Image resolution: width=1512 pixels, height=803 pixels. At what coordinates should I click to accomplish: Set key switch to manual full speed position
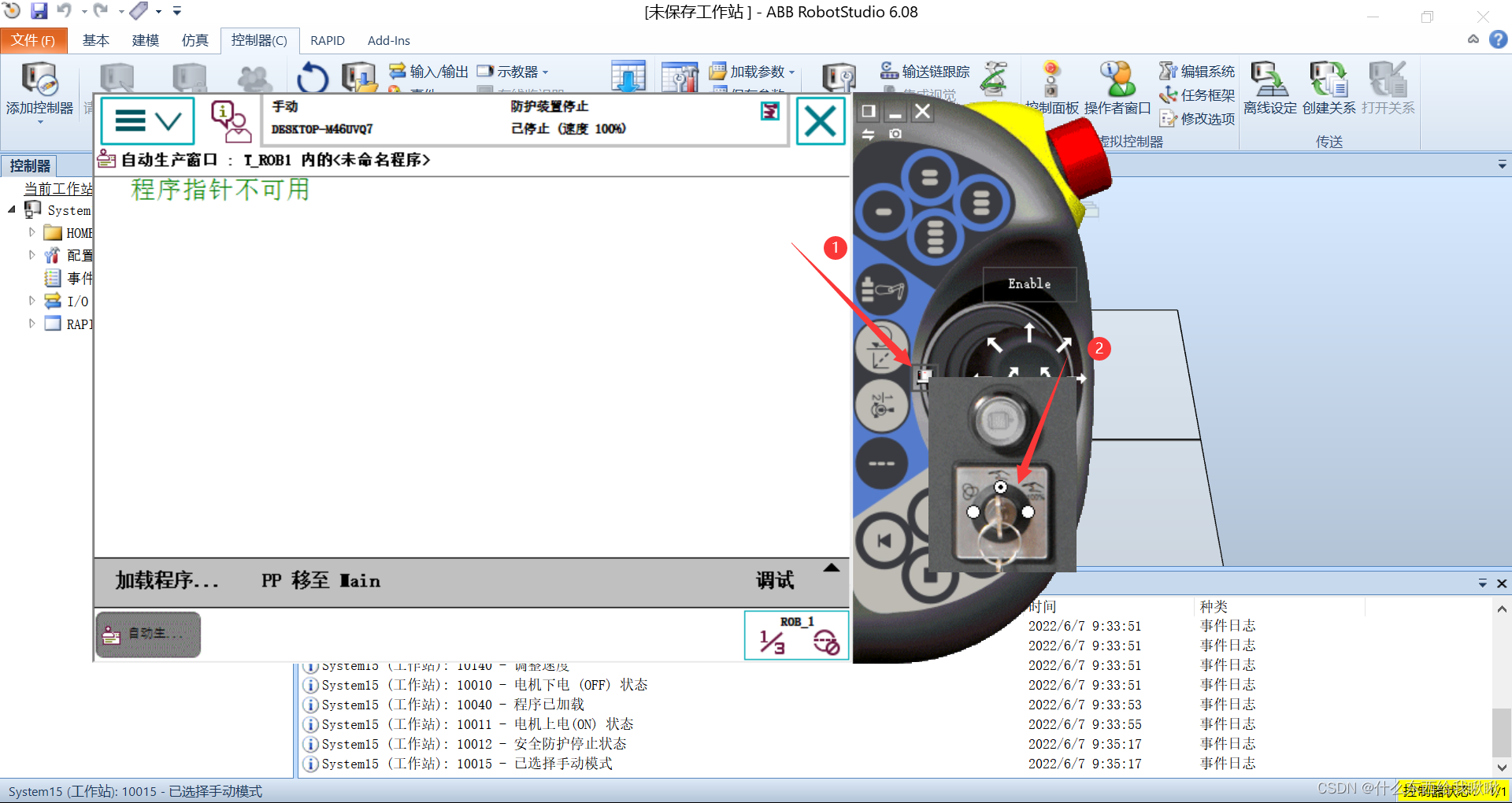point(1028,512)
